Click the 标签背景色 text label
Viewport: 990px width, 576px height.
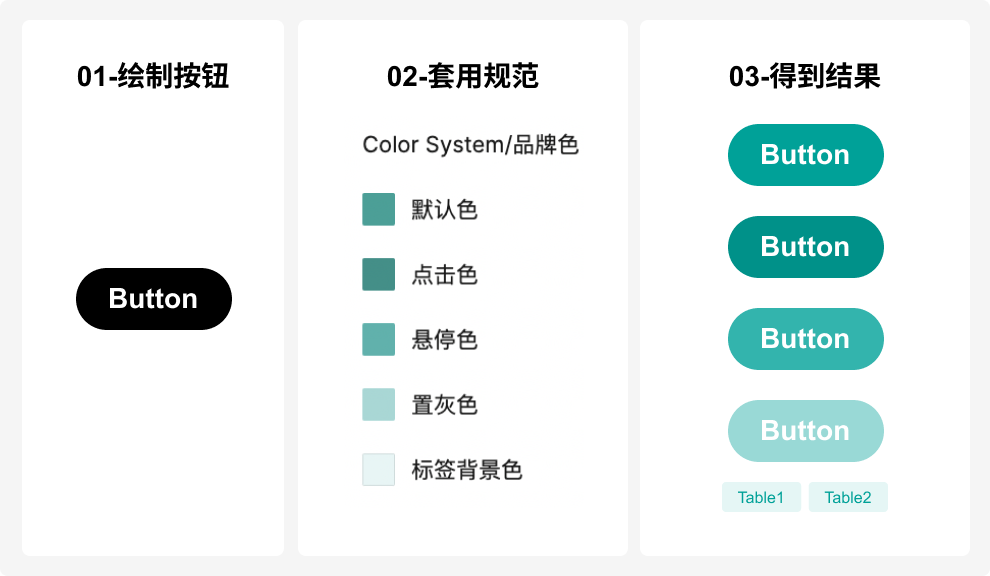467,469
